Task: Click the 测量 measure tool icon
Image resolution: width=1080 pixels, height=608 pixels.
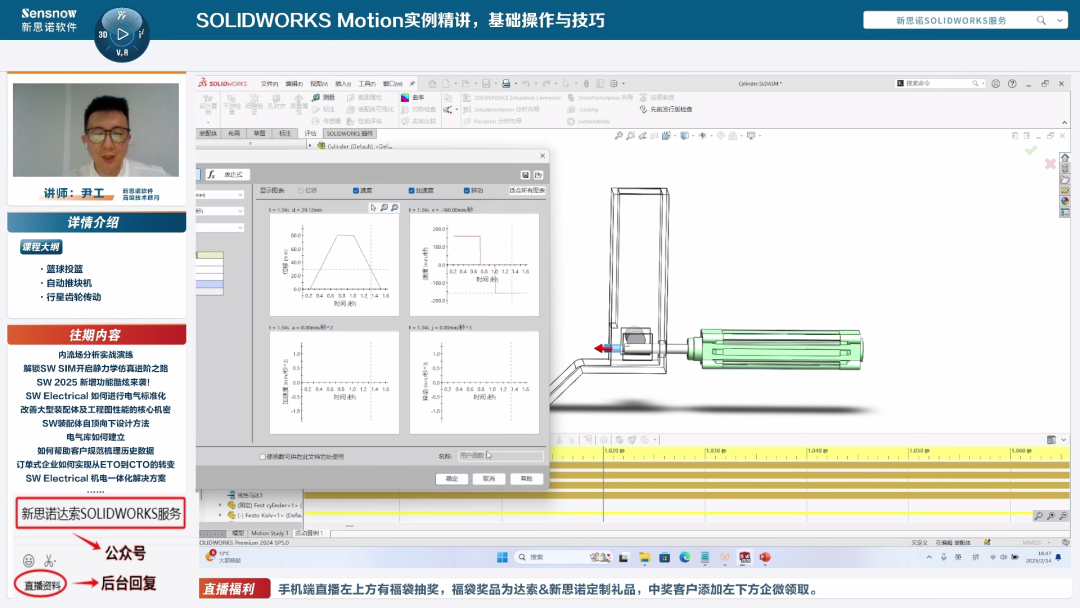Action: tap(316, 97)
